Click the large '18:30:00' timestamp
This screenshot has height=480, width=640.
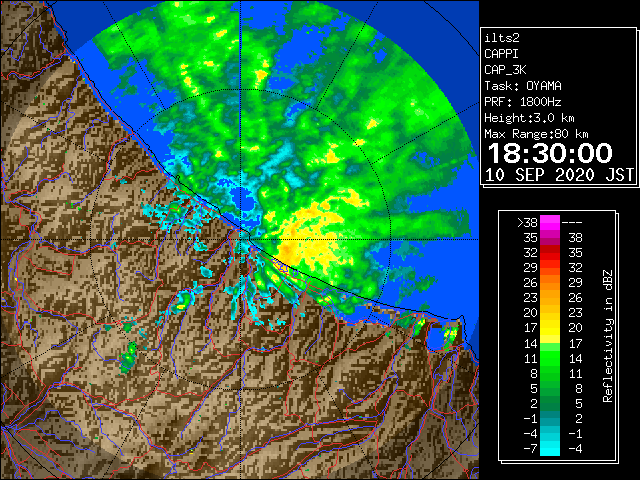550,153
